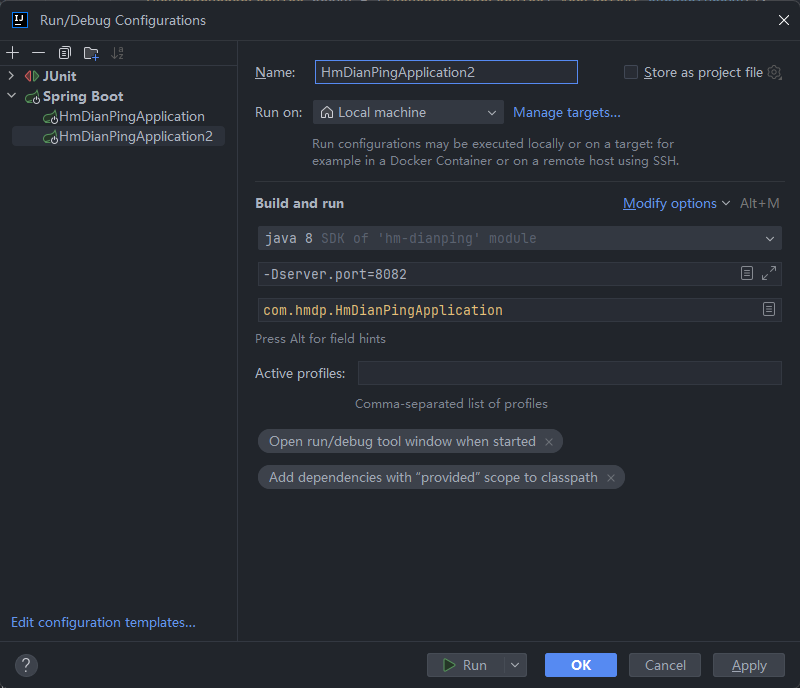The image size is (800, 688).
Task: Open the help question mark button
Action: [26, 665]
